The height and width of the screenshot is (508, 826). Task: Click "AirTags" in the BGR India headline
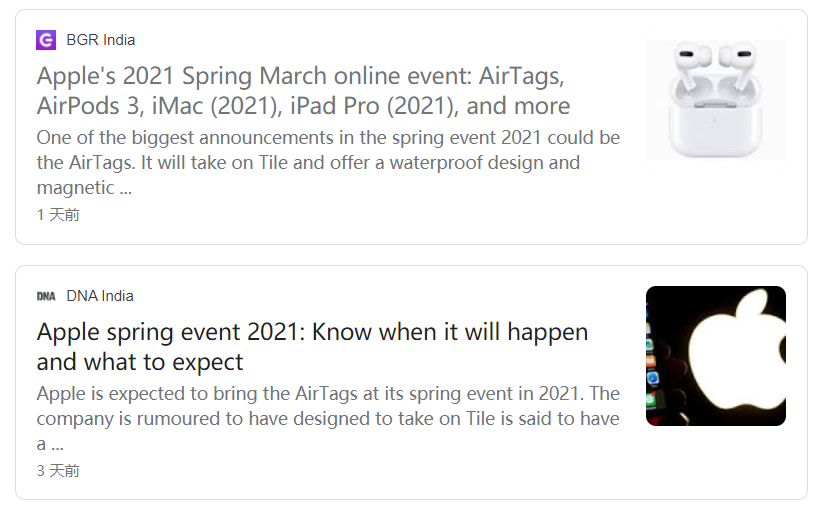coord(521,76)
